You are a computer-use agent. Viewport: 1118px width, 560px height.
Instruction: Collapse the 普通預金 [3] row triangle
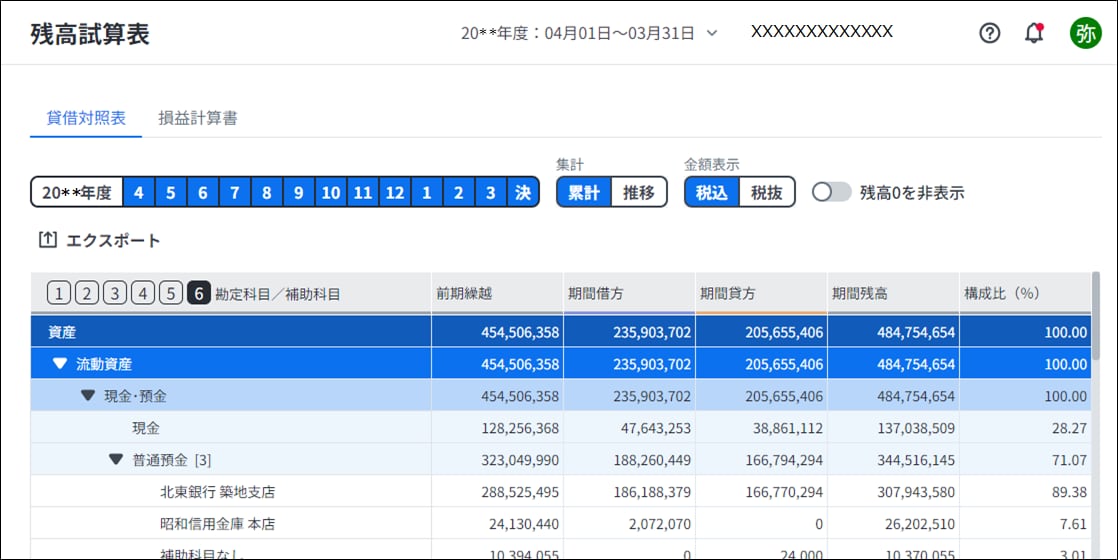coord(116,459)
